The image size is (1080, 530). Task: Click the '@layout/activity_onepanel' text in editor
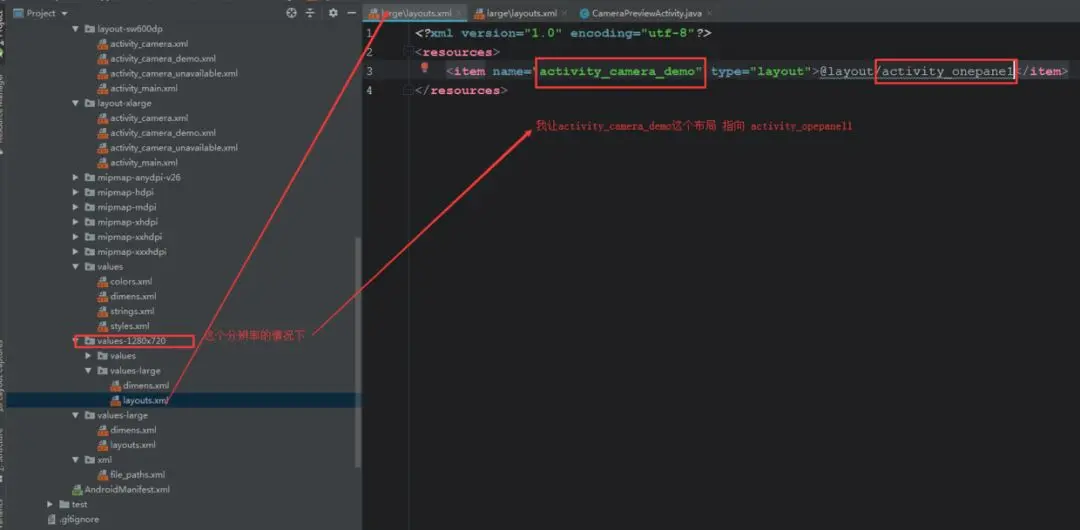point(917,71)
